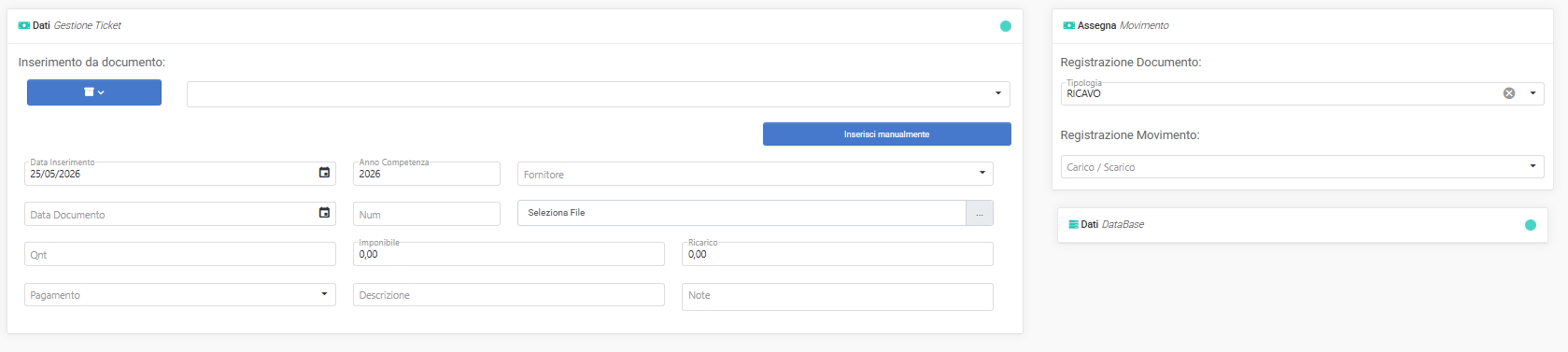Screen dimensions: 1568x352
Task: Click the file browse ellipsis button
Action: (980, 213)
